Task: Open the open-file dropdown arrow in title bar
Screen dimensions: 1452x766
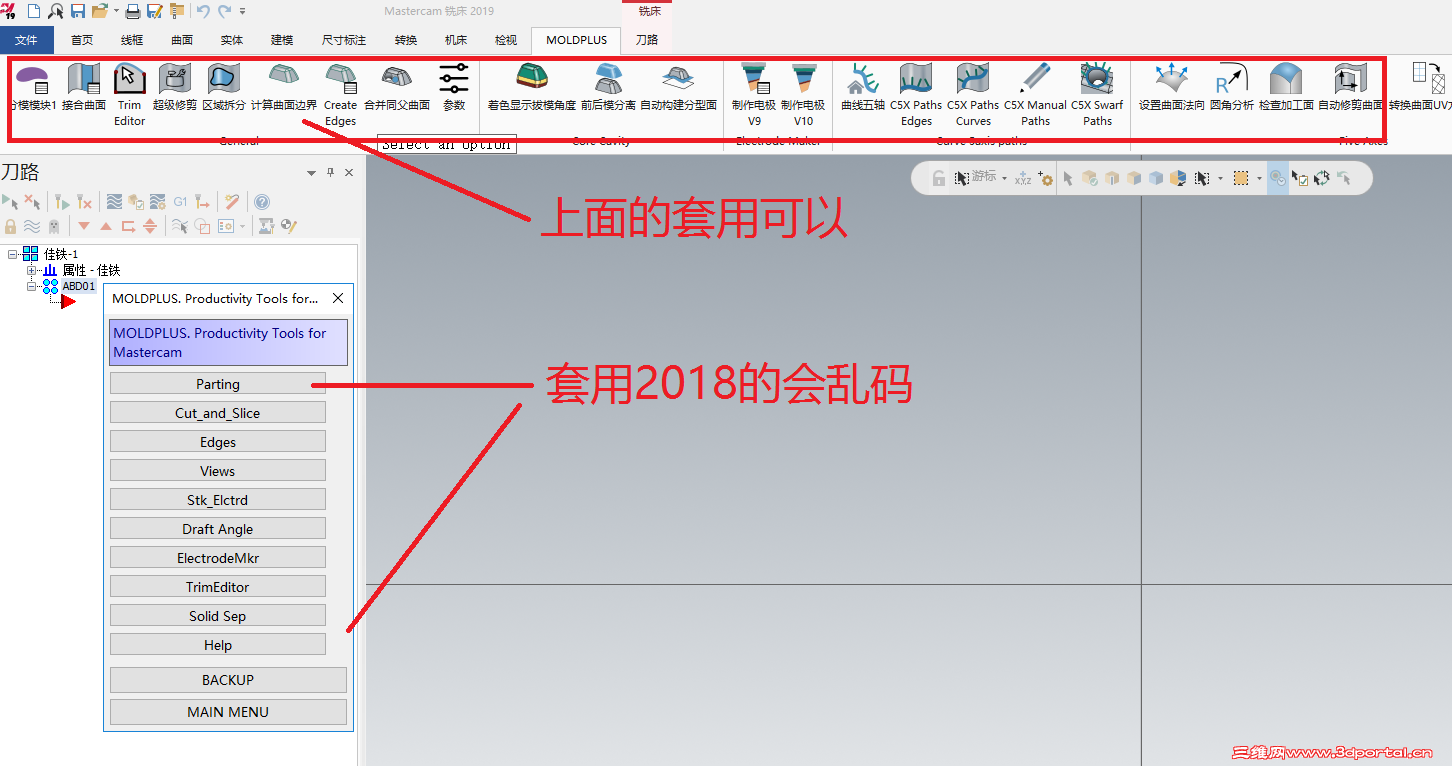Action: (x=116, y=11)
